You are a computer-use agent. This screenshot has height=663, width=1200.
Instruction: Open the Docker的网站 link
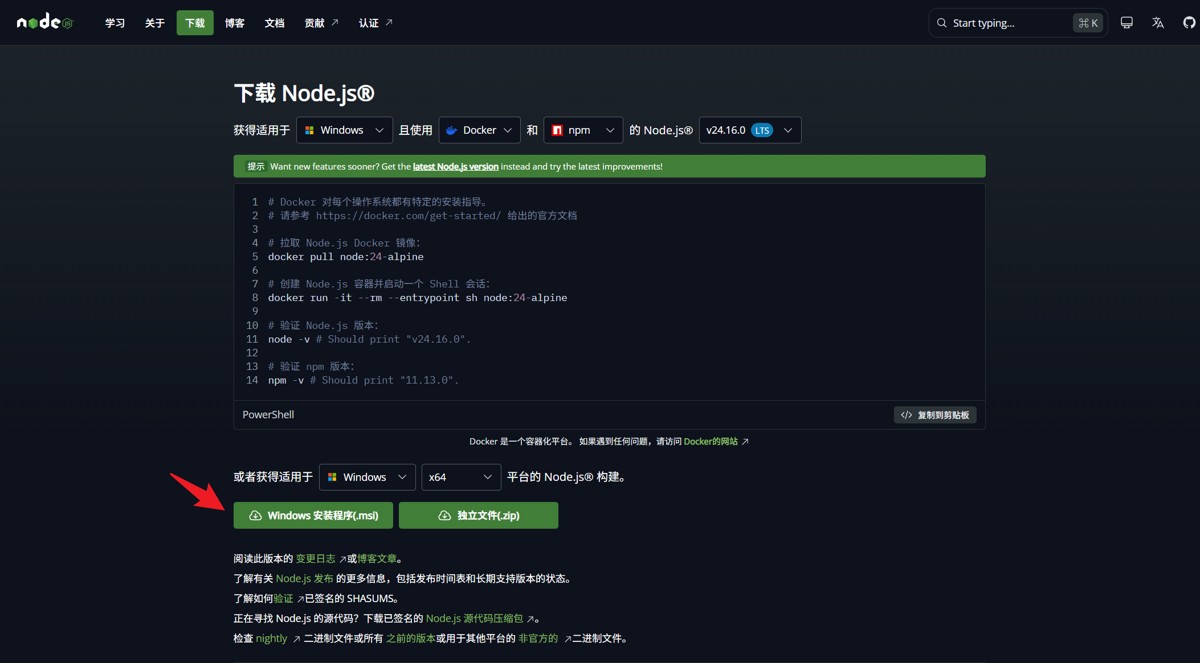pyautogui.click(x=716, y=441)
